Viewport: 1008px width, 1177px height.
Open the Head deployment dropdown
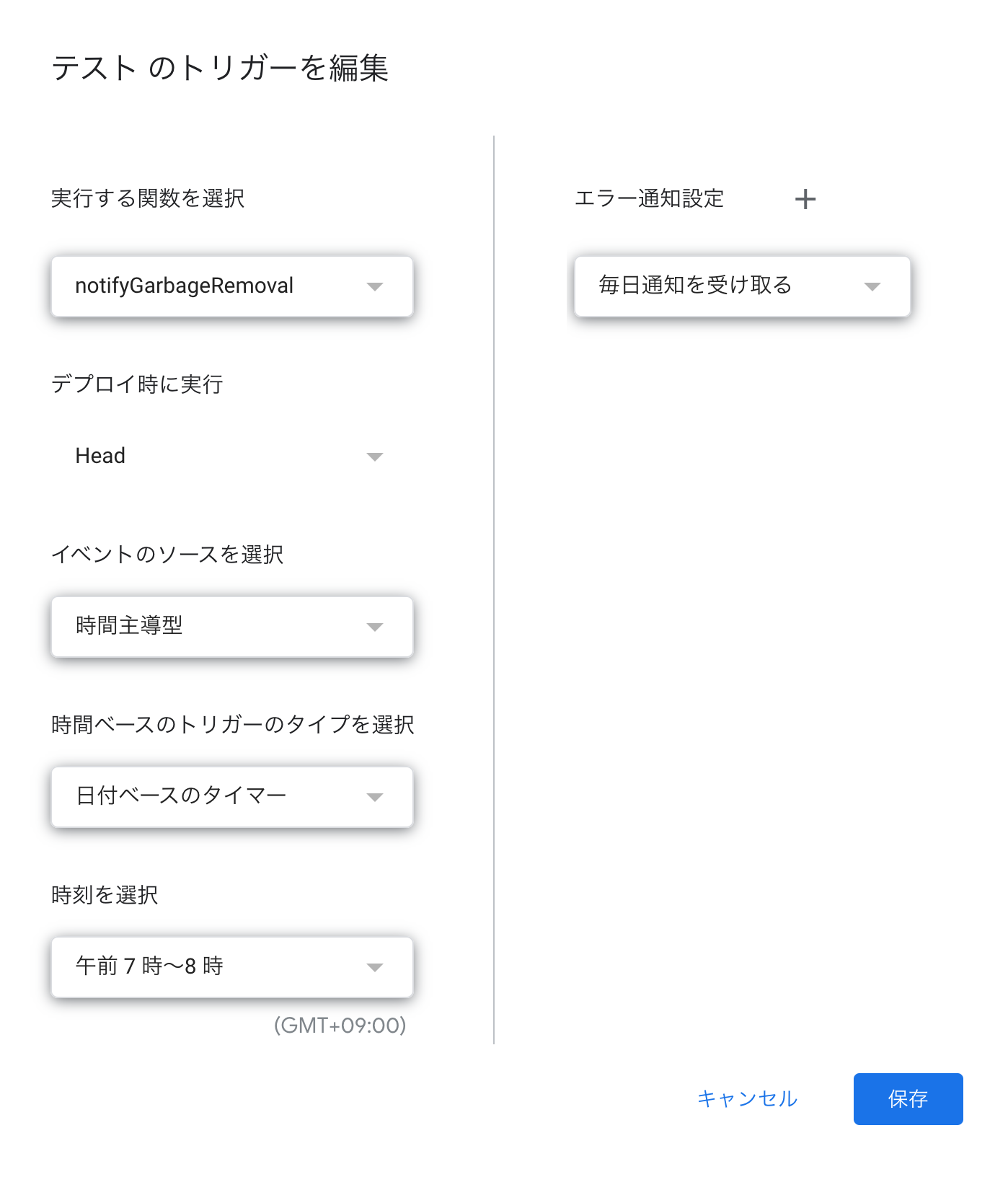click(x=216, y=457)
